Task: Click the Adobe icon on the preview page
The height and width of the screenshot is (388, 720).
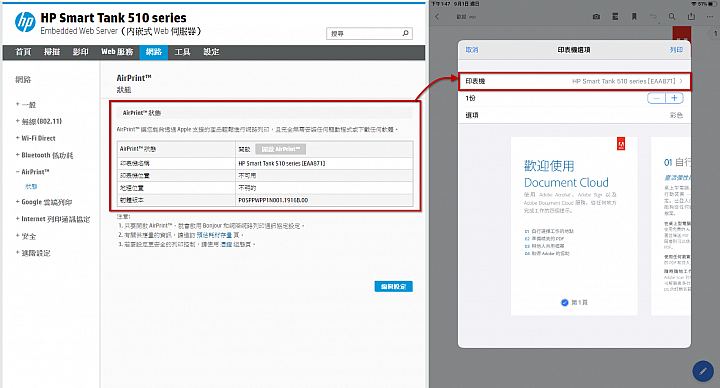Action: [621, 144]
